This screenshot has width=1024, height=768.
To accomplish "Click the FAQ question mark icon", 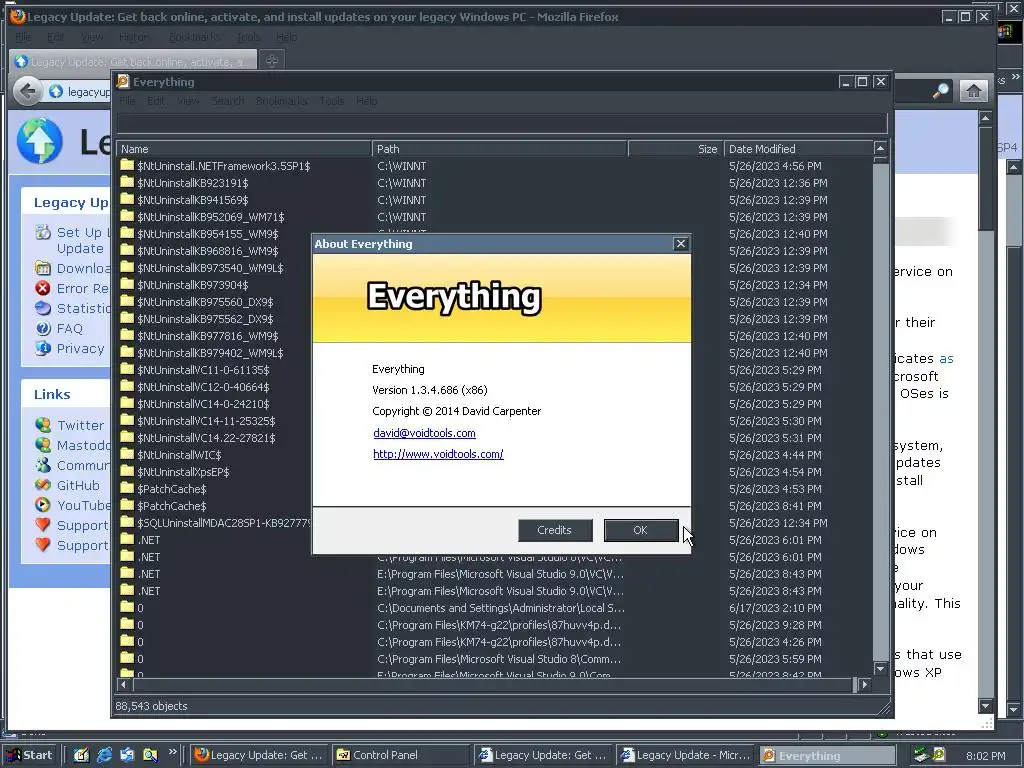I will 43,328.
